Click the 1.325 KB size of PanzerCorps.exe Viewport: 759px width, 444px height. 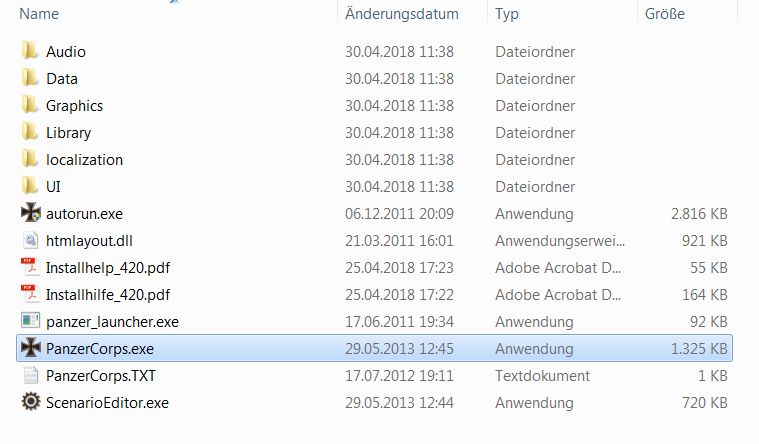coord(697,348)
